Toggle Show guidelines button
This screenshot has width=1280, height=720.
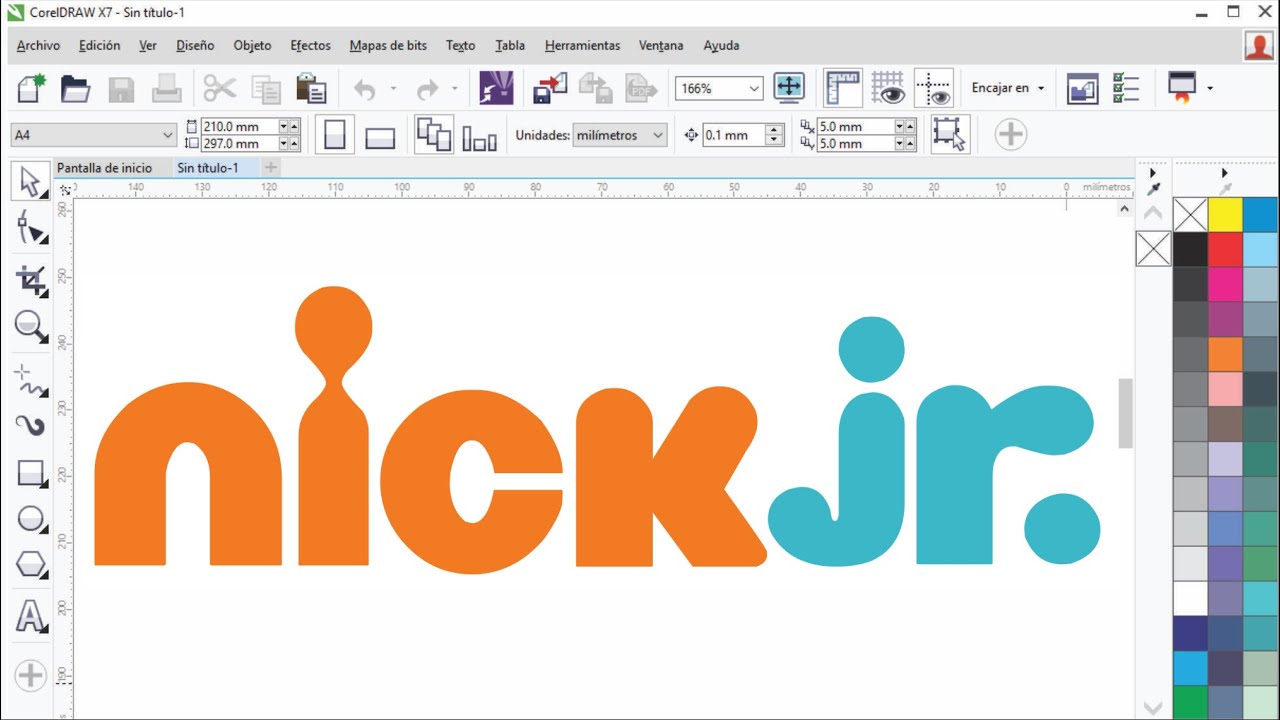click(x=934, y=88)
